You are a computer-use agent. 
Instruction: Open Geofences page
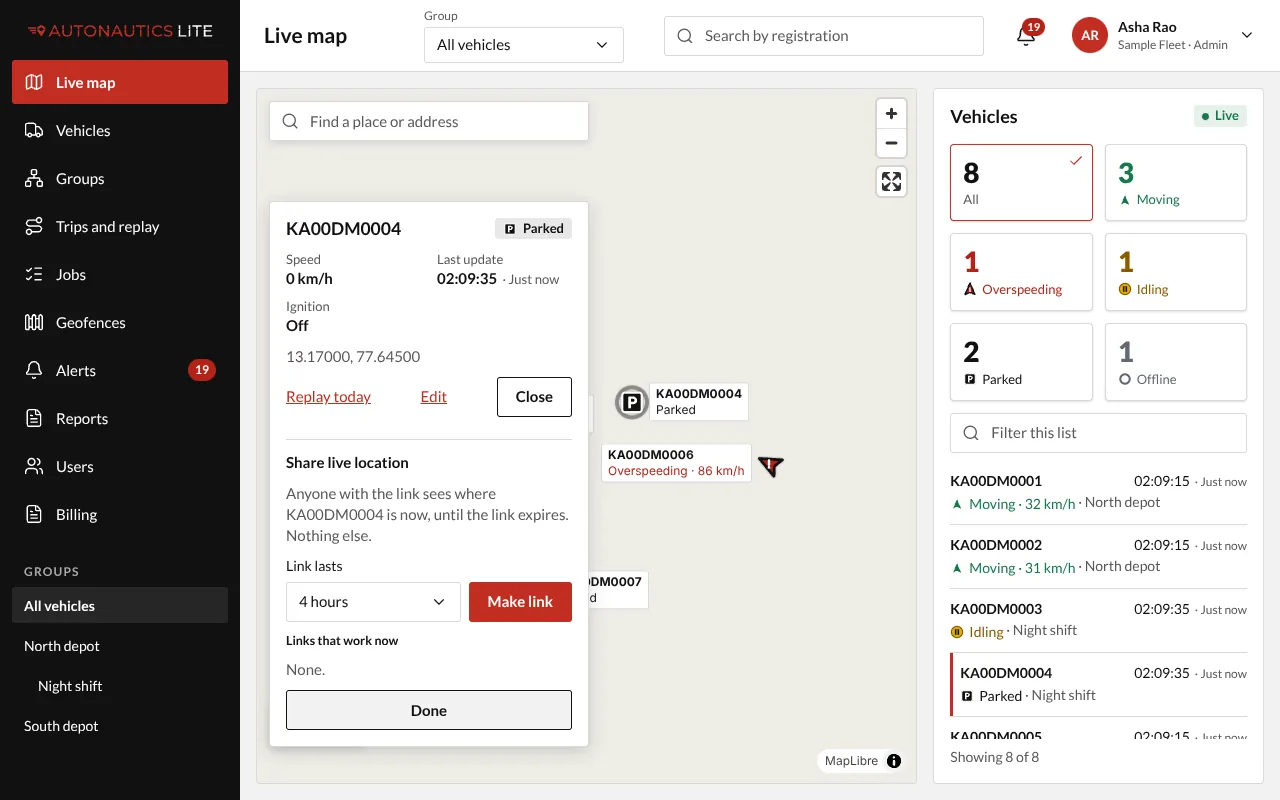click(x=120, y=322)
